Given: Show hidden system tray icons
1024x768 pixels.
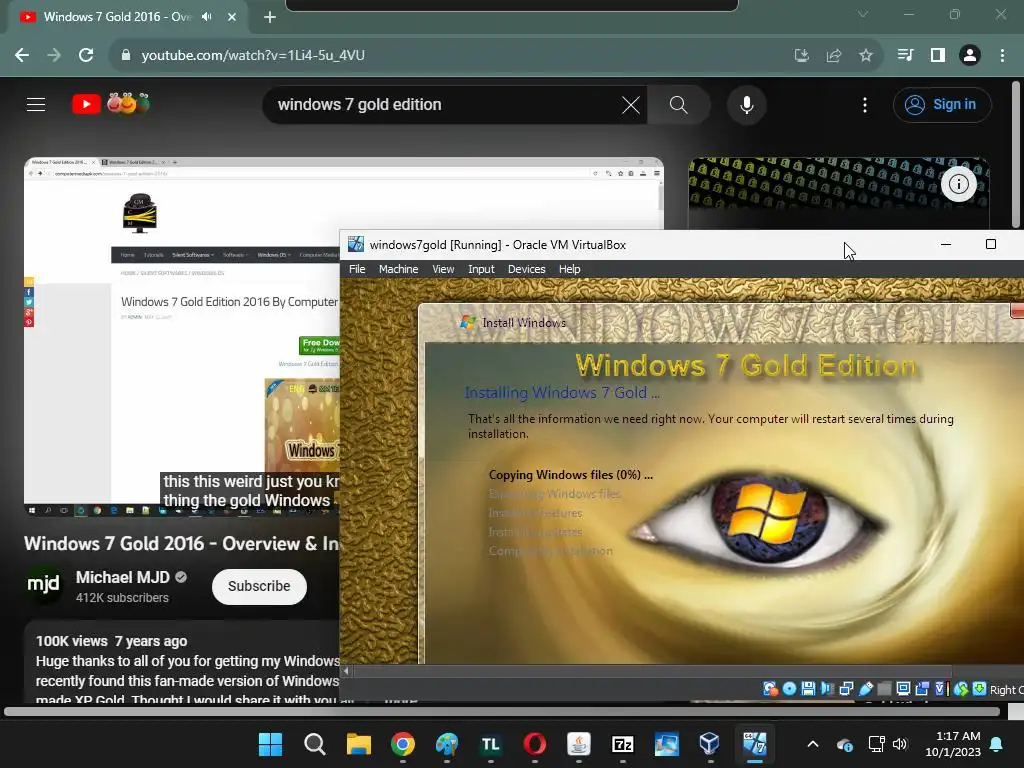Looking at the screenshot, I should tap(812, 744).
